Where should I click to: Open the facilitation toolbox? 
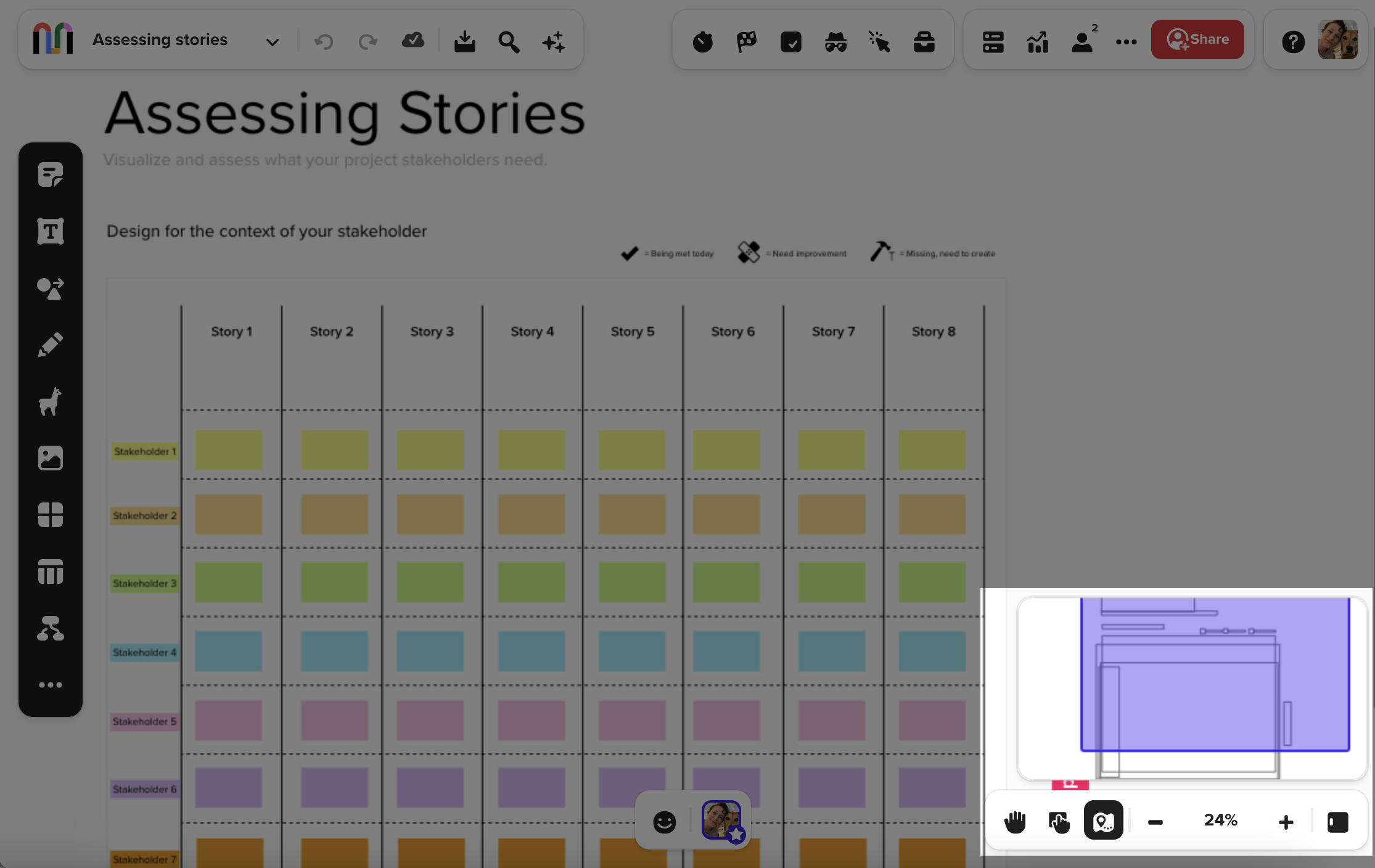(923, 42)
